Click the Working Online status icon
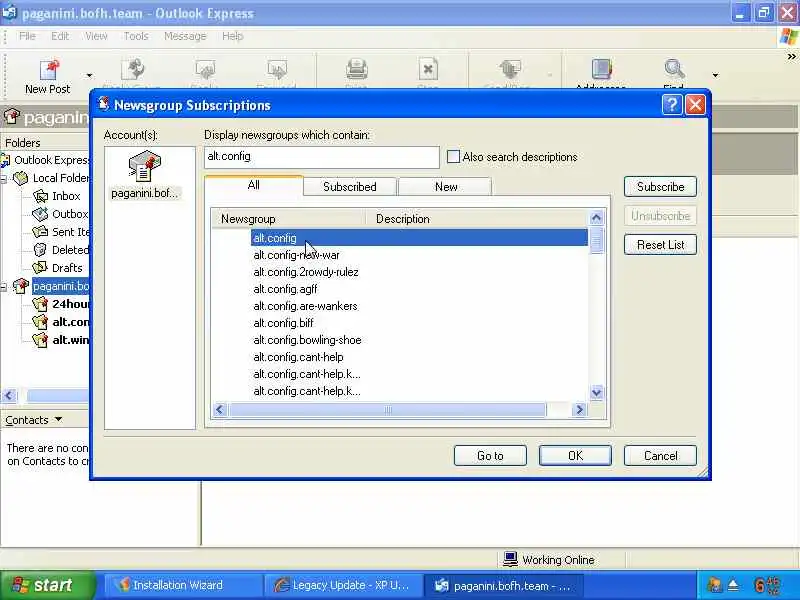Image resolution: width=800 pixels, height=600 pixels. [x=510, y=559]
